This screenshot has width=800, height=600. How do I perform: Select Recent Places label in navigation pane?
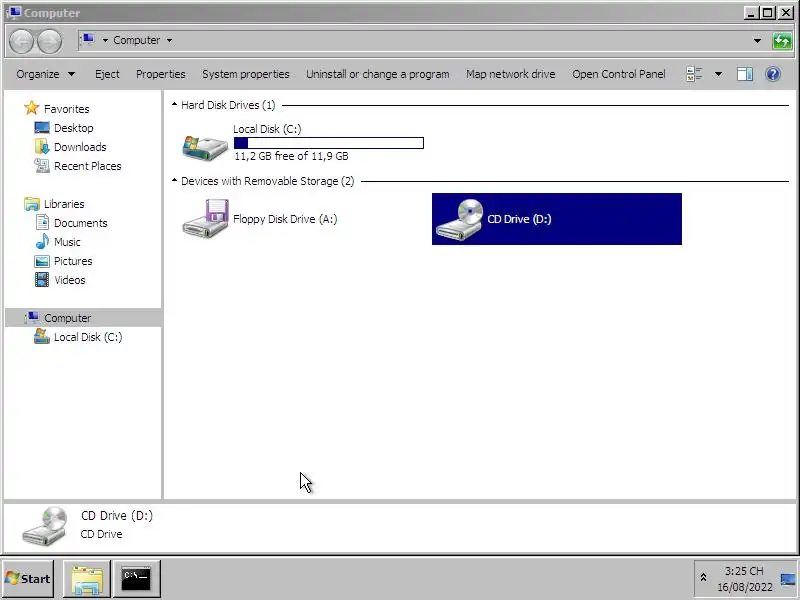coord(88,166)
